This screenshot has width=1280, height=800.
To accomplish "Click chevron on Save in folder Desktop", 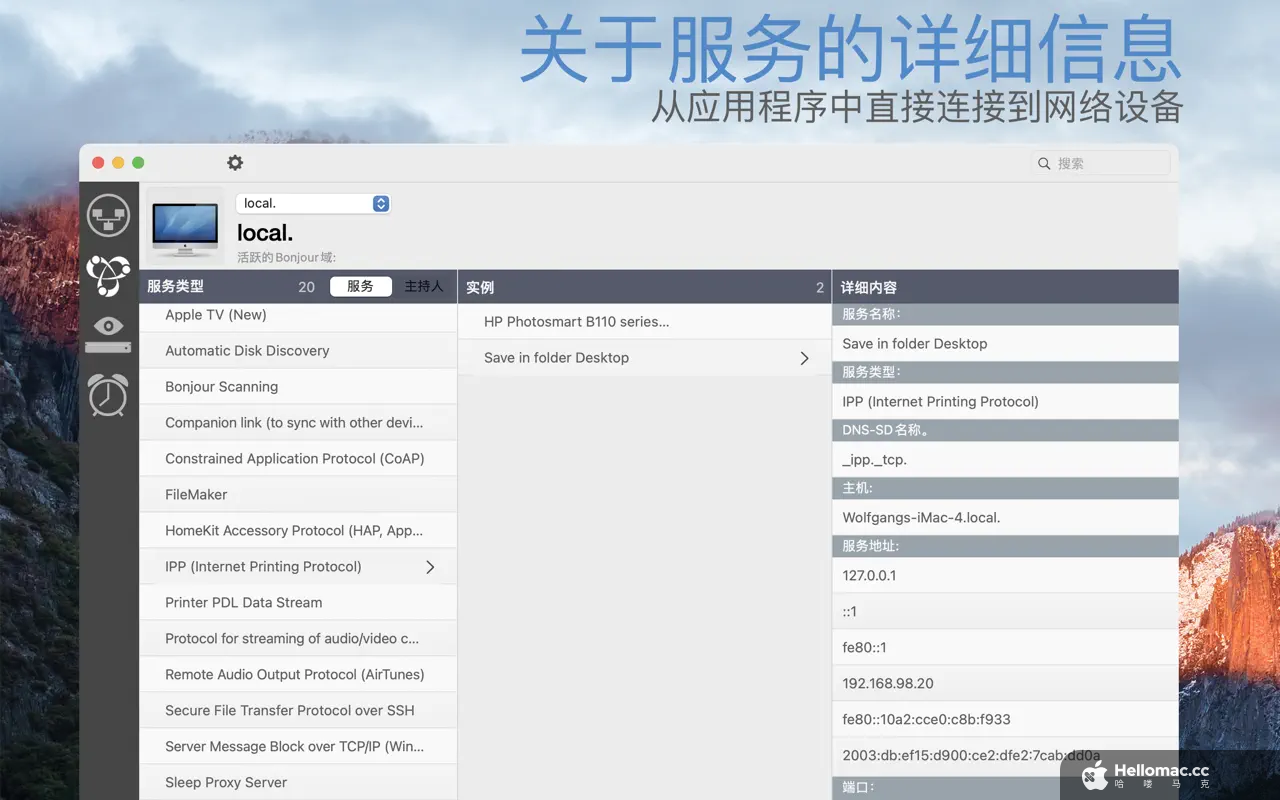I will 805,358.
